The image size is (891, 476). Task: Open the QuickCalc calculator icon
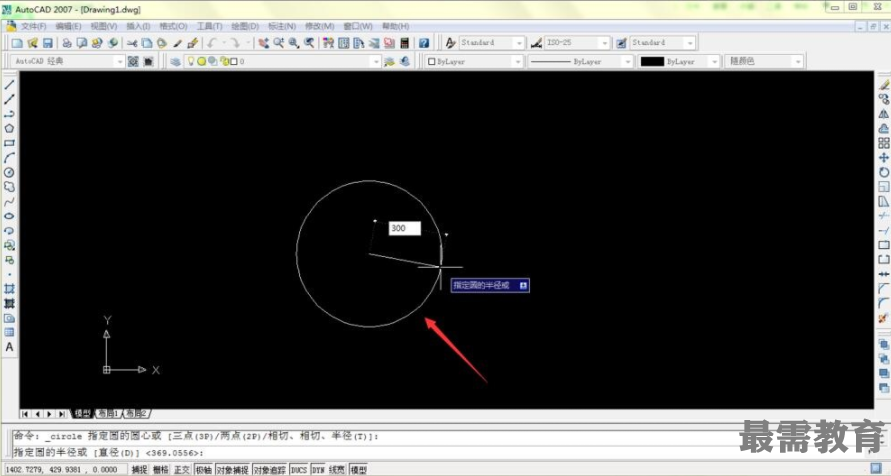(405, 43)
